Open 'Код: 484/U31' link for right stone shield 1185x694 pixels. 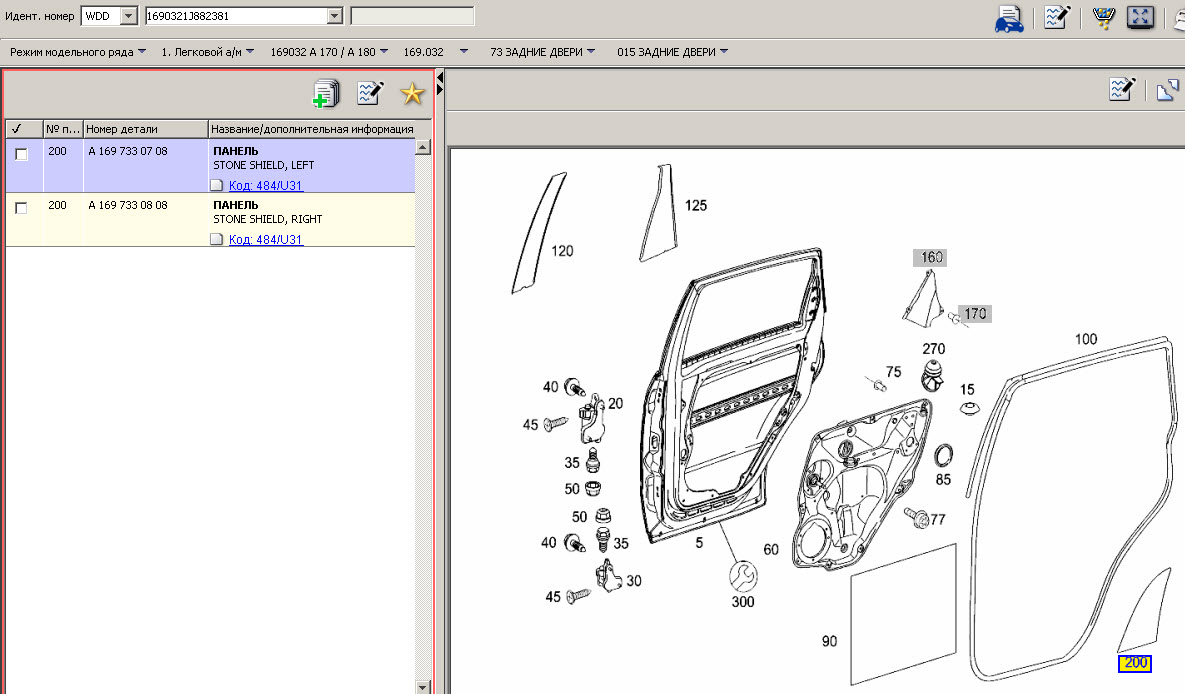pyautogui.click(x=265, y=239)
